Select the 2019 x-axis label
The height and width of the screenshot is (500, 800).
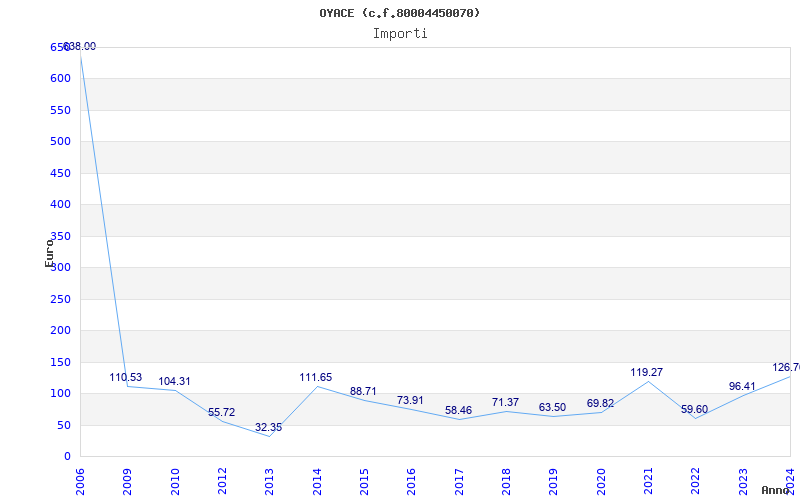tap(554, 482)
